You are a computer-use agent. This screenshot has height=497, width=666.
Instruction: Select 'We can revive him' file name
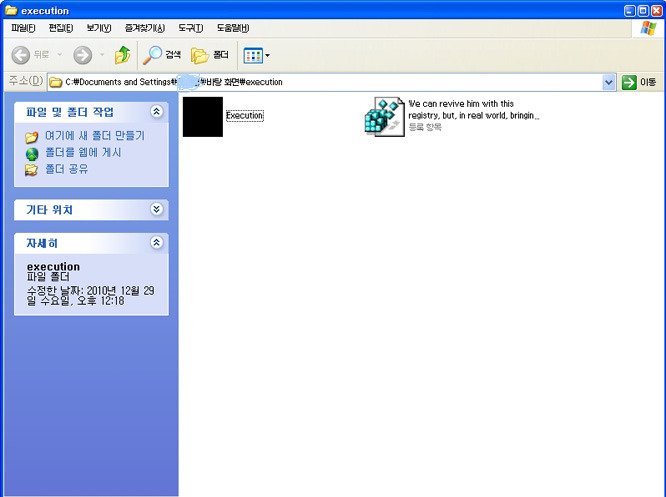(x=473, y=110)
